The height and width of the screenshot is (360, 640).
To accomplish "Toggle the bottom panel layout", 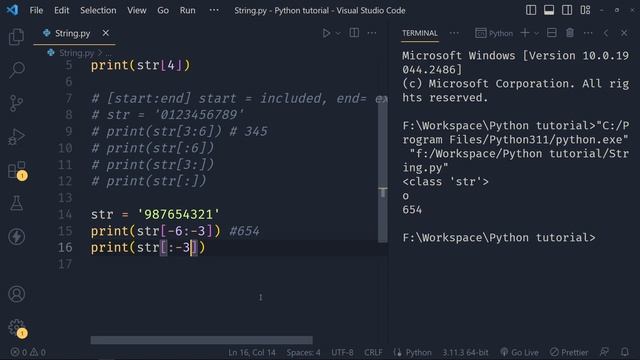I will point(549,10).
